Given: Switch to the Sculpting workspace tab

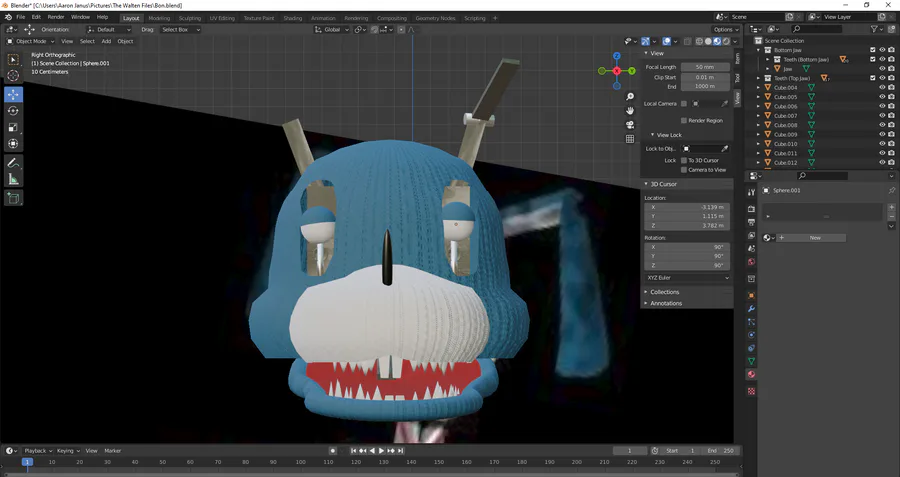Looking at the screenshot, I should coord(189,18).
